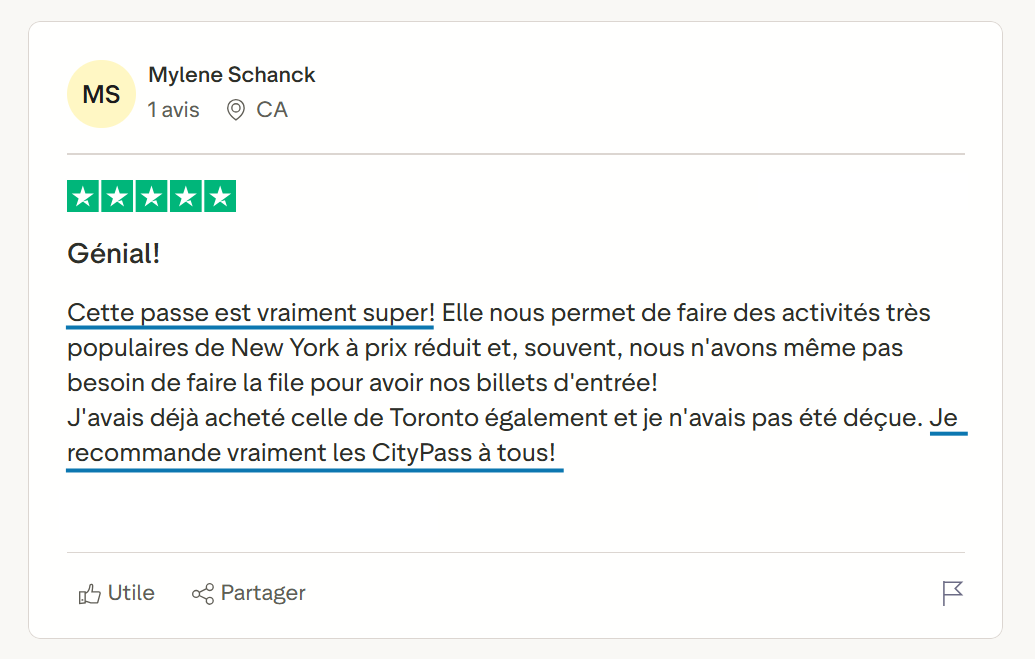Click the country label 'CA'

click(272, 110)
